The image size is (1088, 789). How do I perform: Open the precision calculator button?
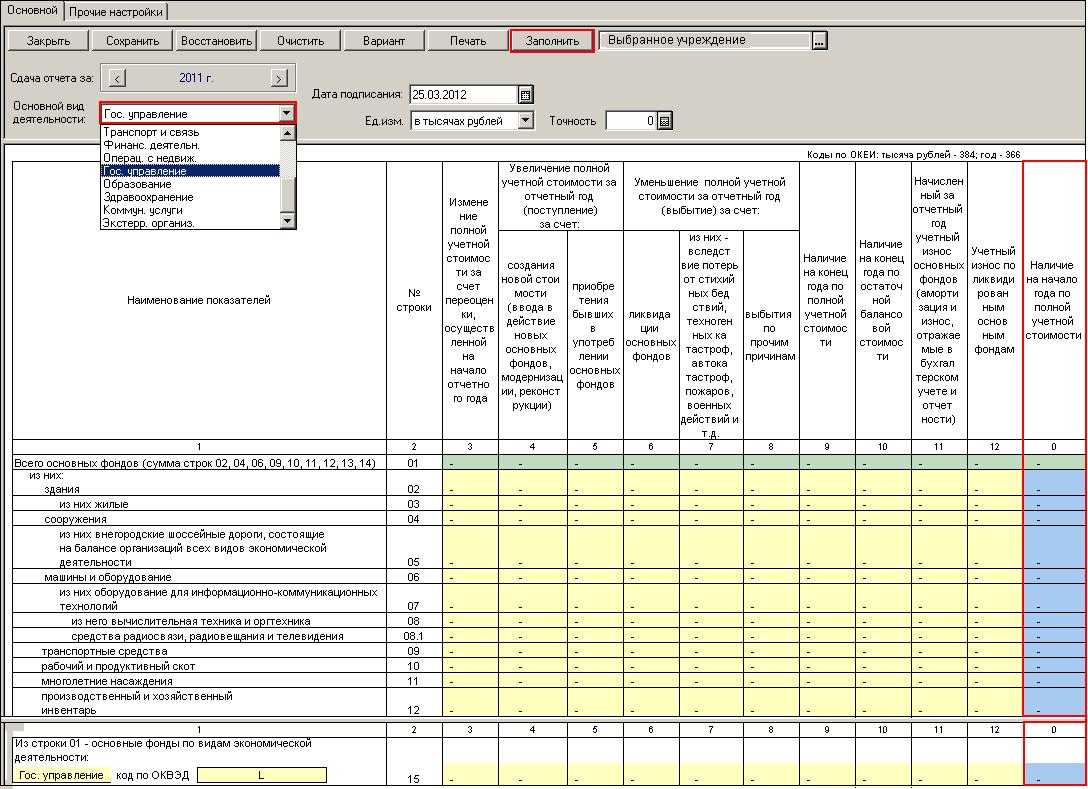pyautogui.click(x=664, y=121)
